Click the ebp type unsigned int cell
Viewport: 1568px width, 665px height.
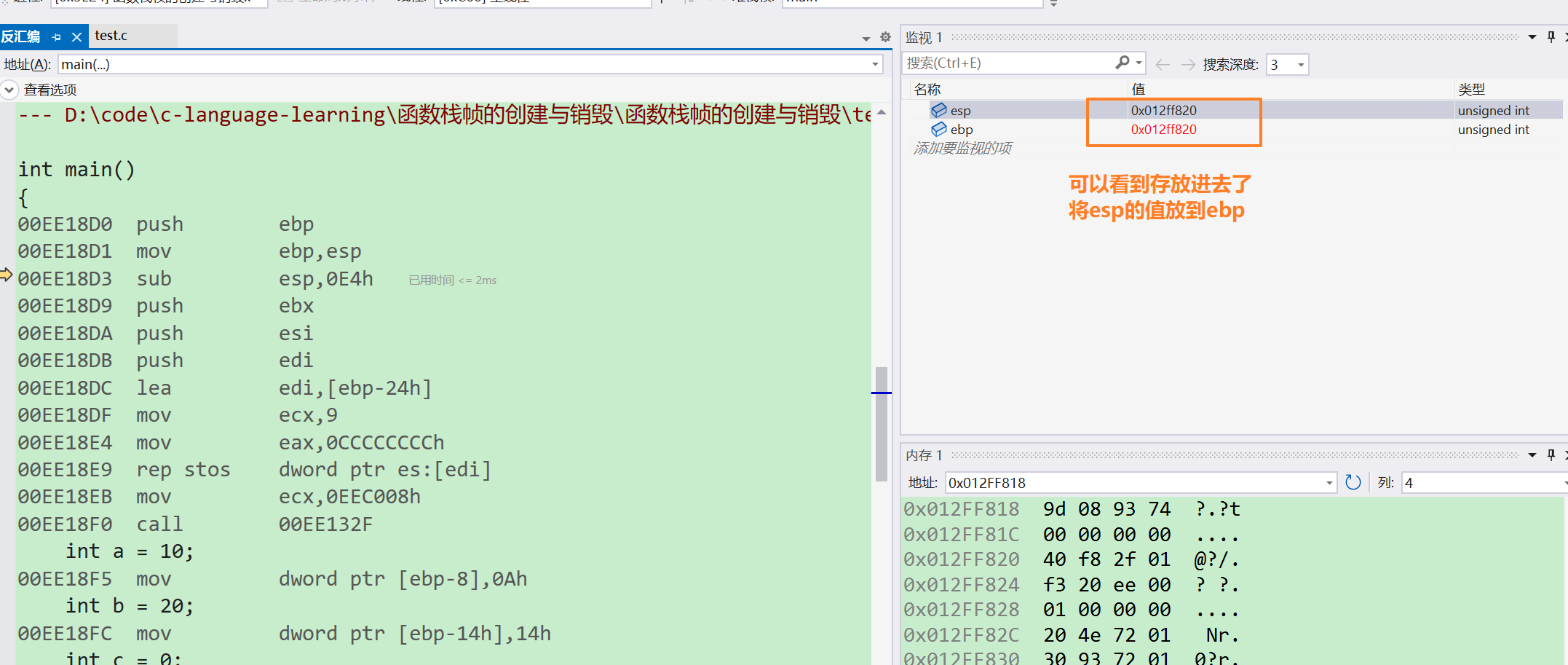[x=1493, y=130]
